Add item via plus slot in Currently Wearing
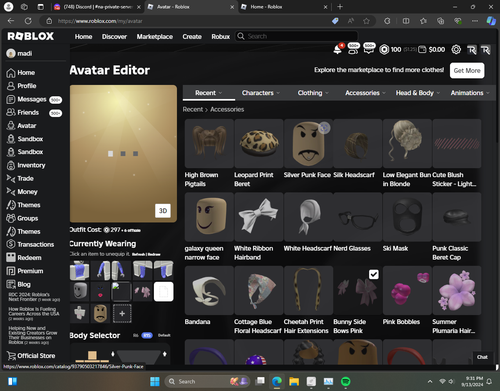Image resolution: width=500 pixels, height=391 pixels. (x=122, y=313)
